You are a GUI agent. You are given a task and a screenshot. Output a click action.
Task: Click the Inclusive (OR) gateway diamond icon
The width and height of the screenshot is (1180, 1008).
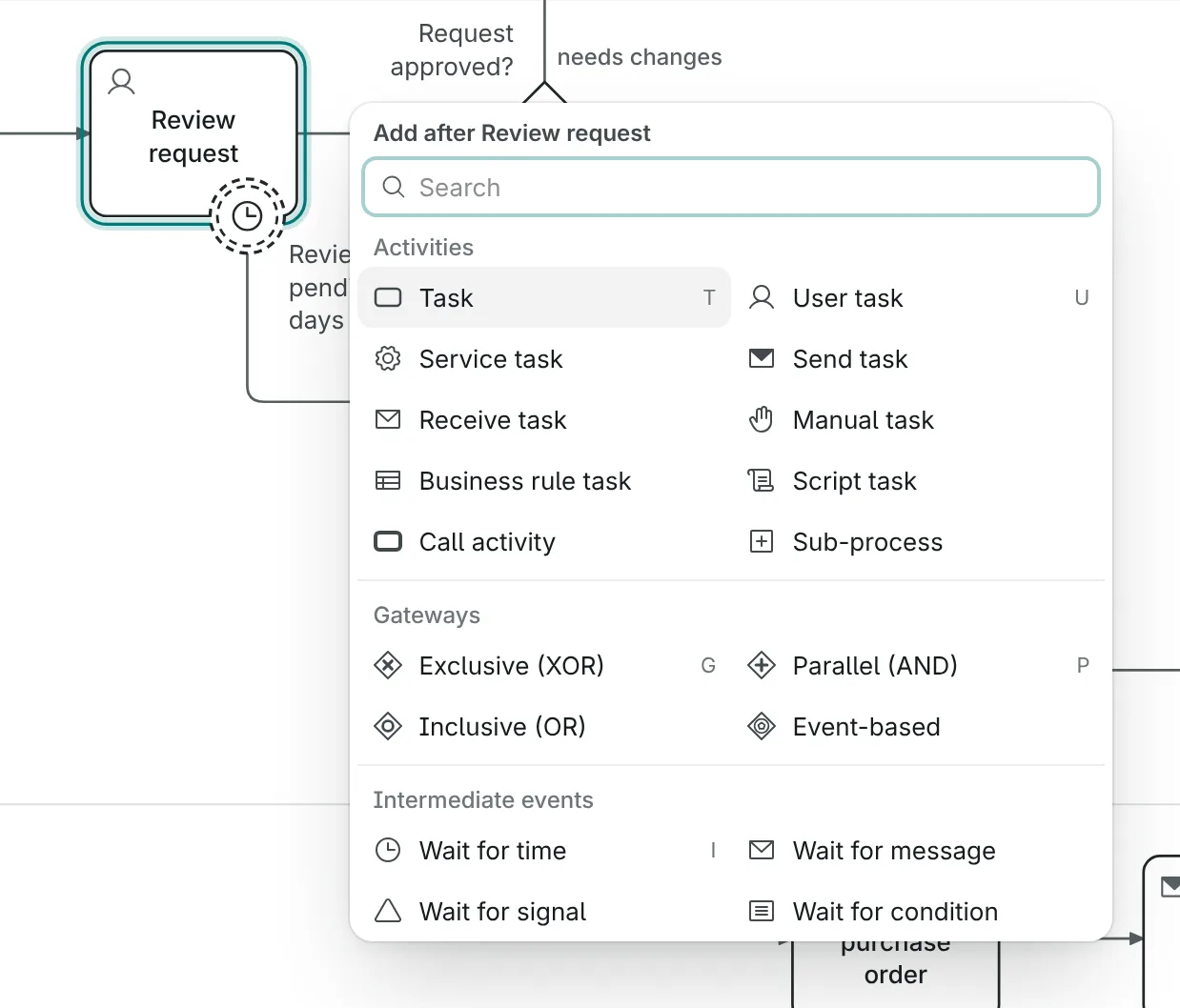click(x=388, y=726)
